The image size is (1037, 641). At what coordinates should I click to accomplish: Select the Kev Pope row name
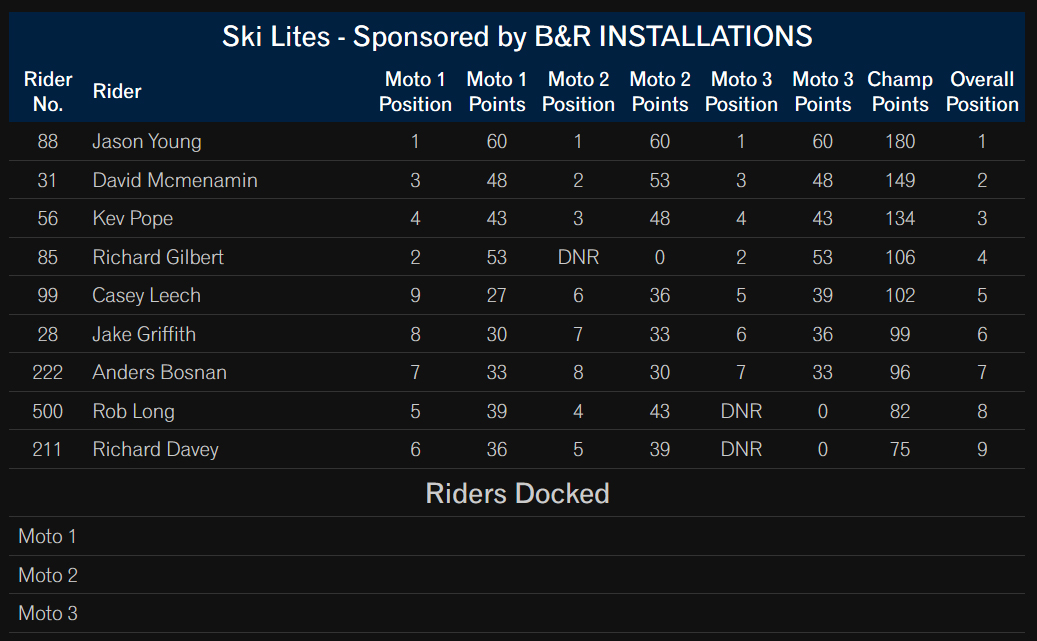[x=132, y=218]
